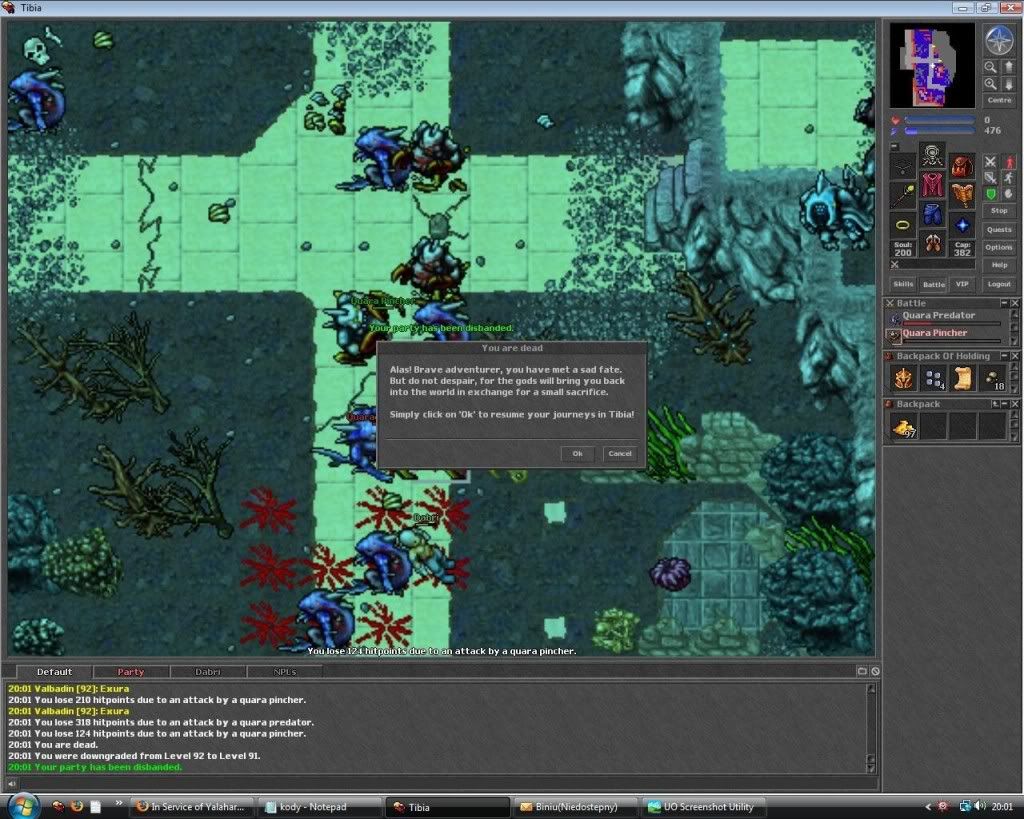Select the stack of four blue gems
The width and height of the screenshot is (1024, 819).
pos(933,378)
